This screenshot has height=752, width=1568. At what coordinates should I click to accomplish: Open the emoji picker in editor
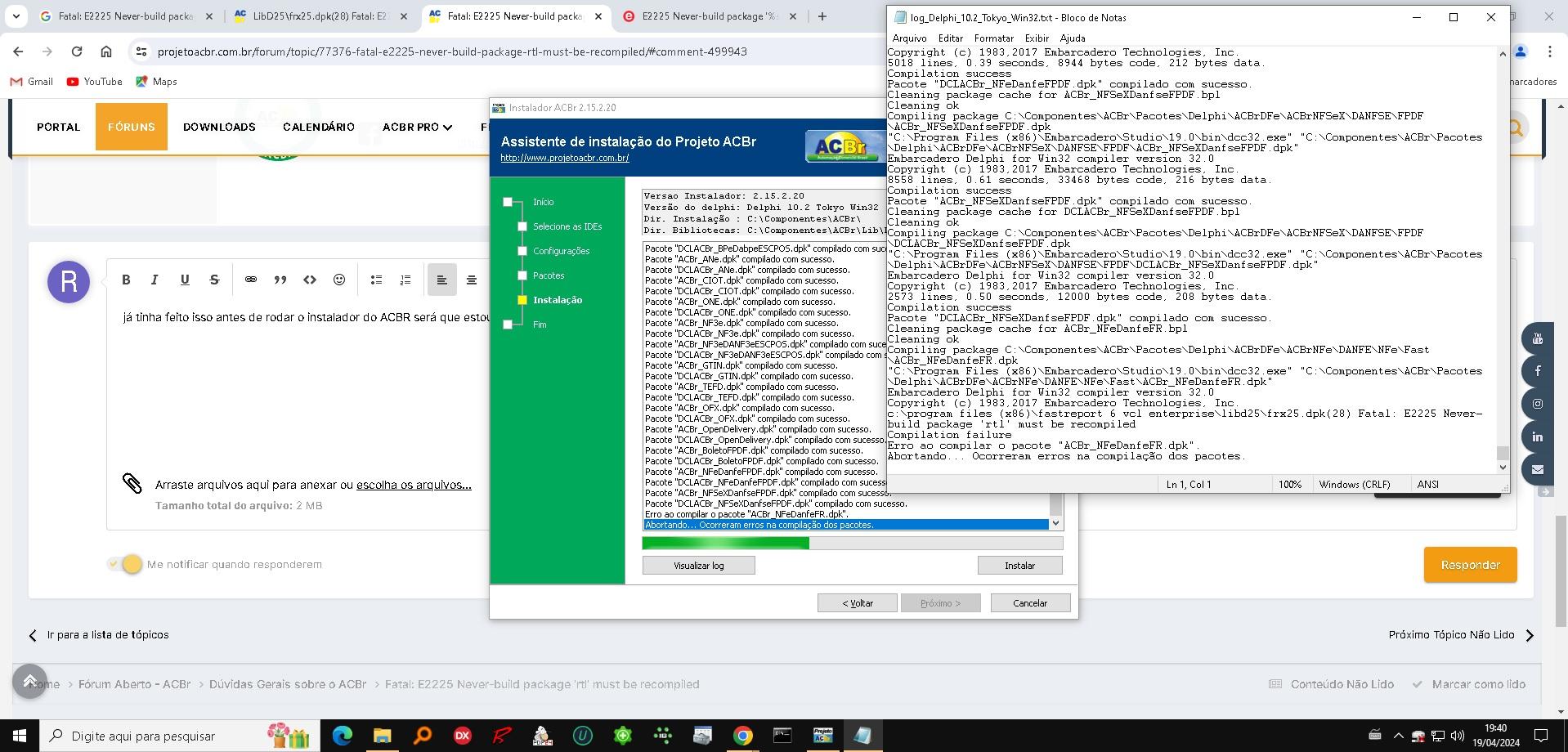click(339, 280)
